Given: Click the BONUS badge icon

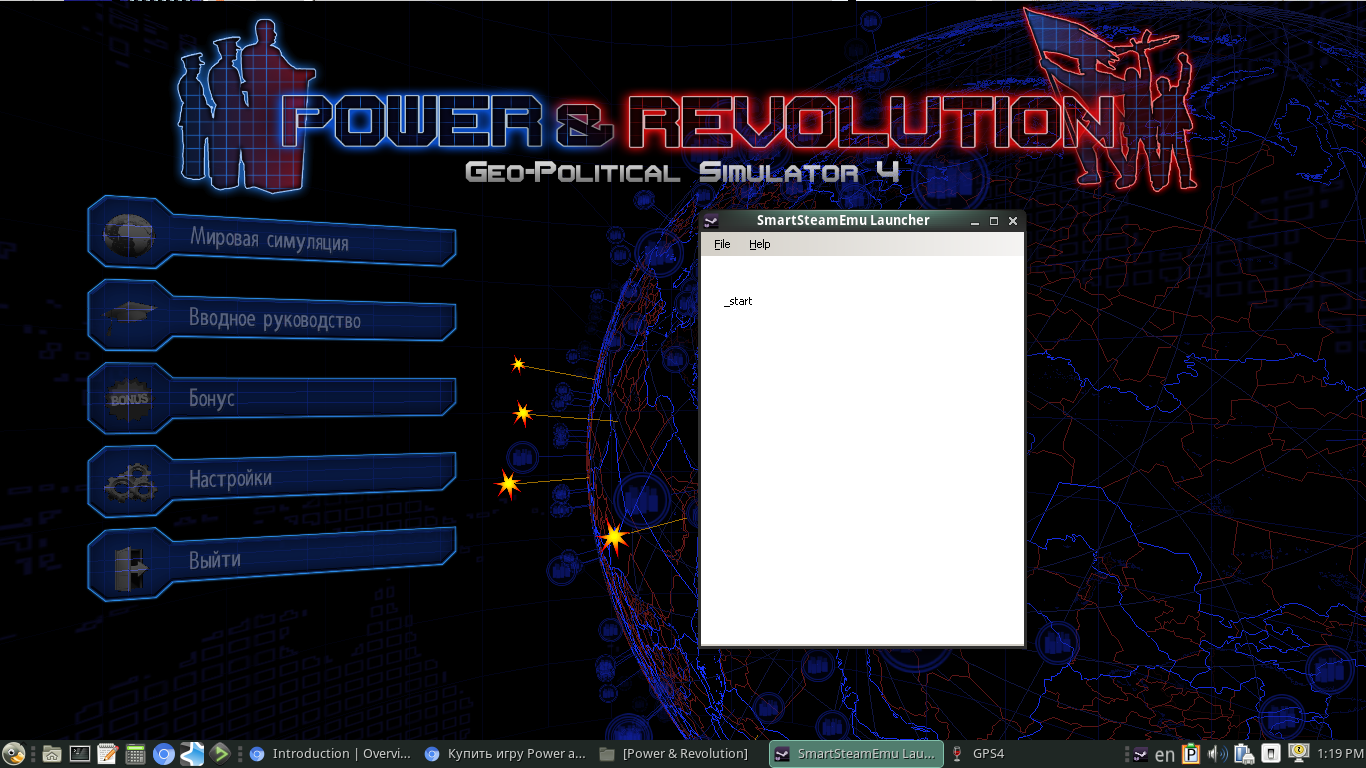Looking at the screenshot, I should pyautogui.click(x=129, y=399).
